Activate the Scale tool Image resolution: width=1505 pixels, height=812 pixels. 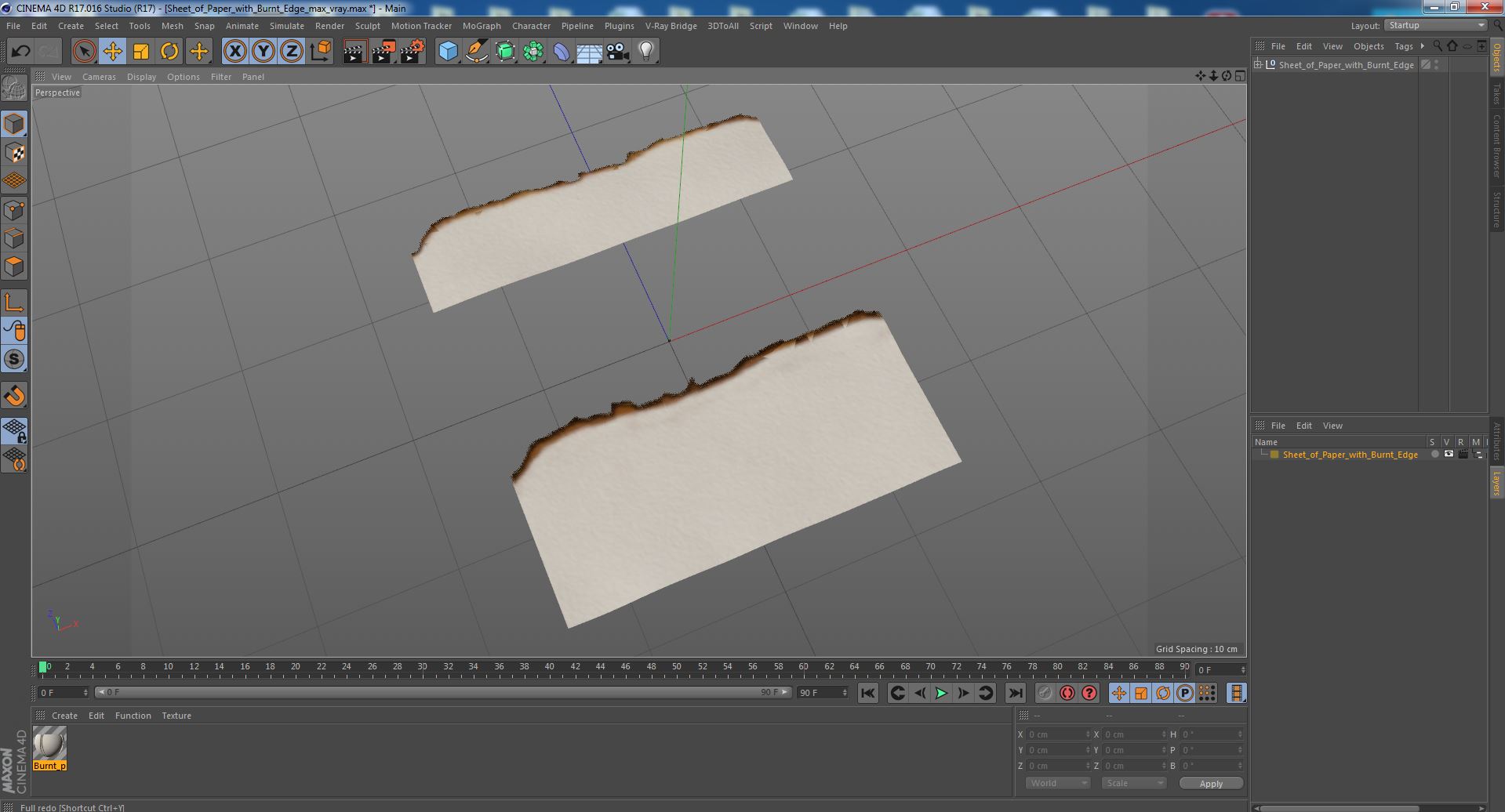pos(141,52)
